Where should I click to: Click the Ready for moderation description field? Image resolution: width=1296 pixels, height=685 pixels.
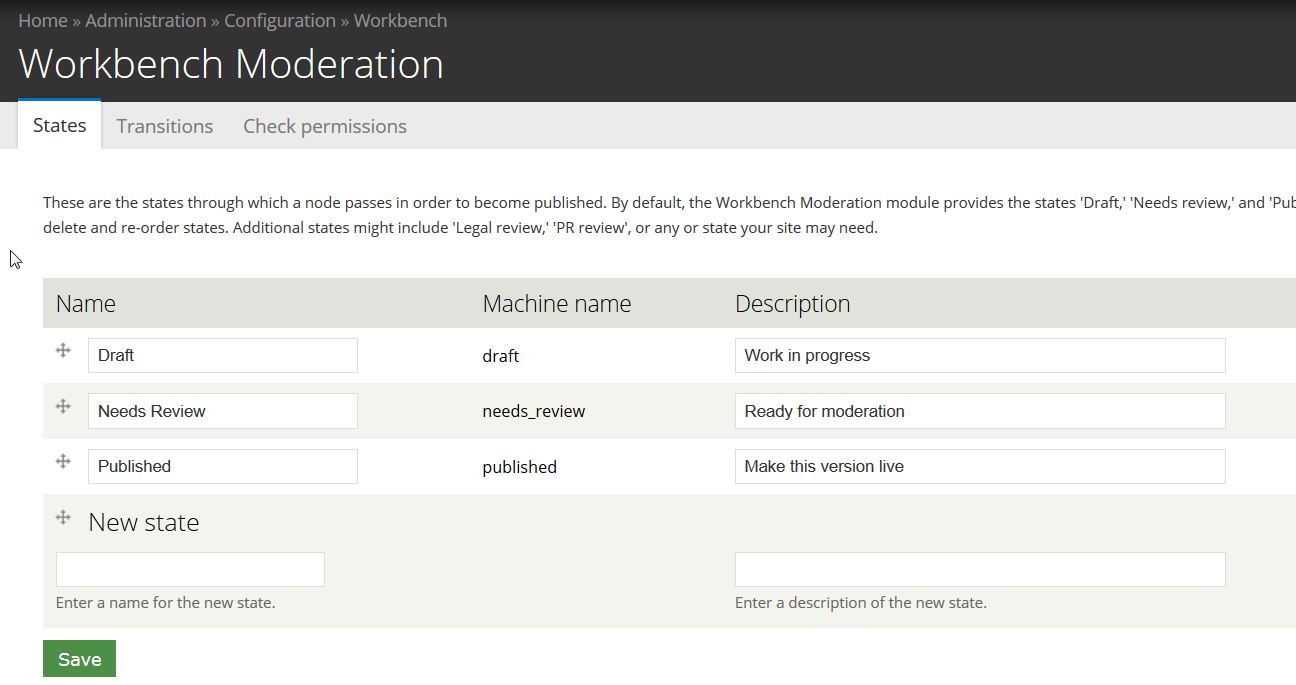tap(980, 411)
